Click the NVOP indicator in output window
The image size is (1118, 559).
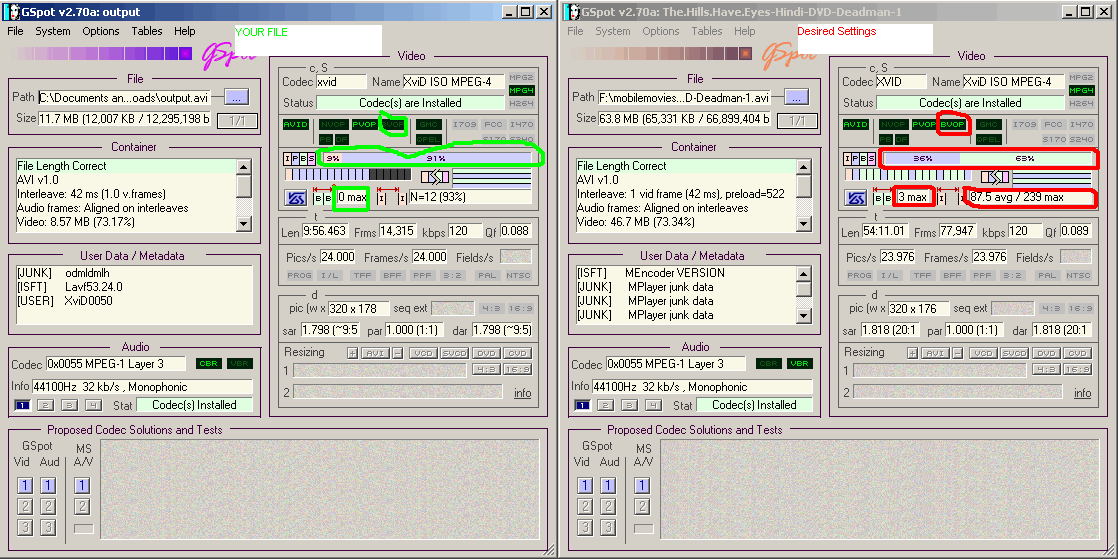pos(332,125)
